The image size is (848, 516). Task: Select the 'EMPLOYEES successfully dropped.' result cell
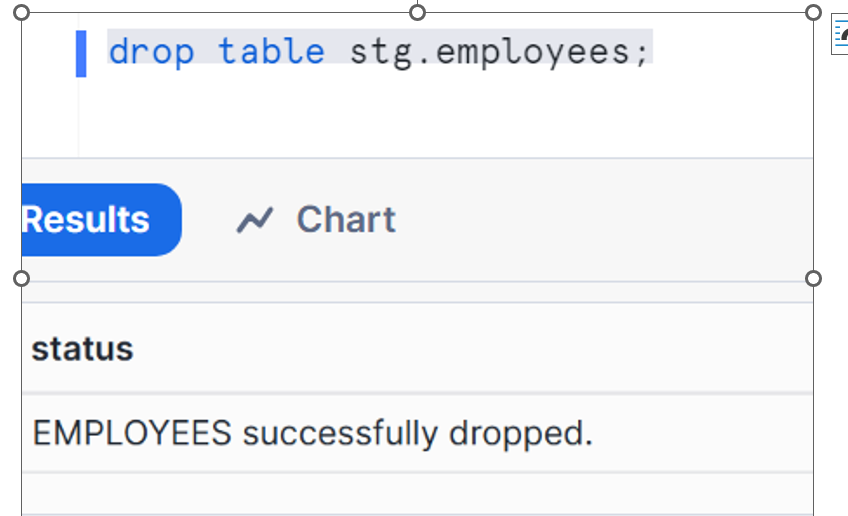click(312, 433)
